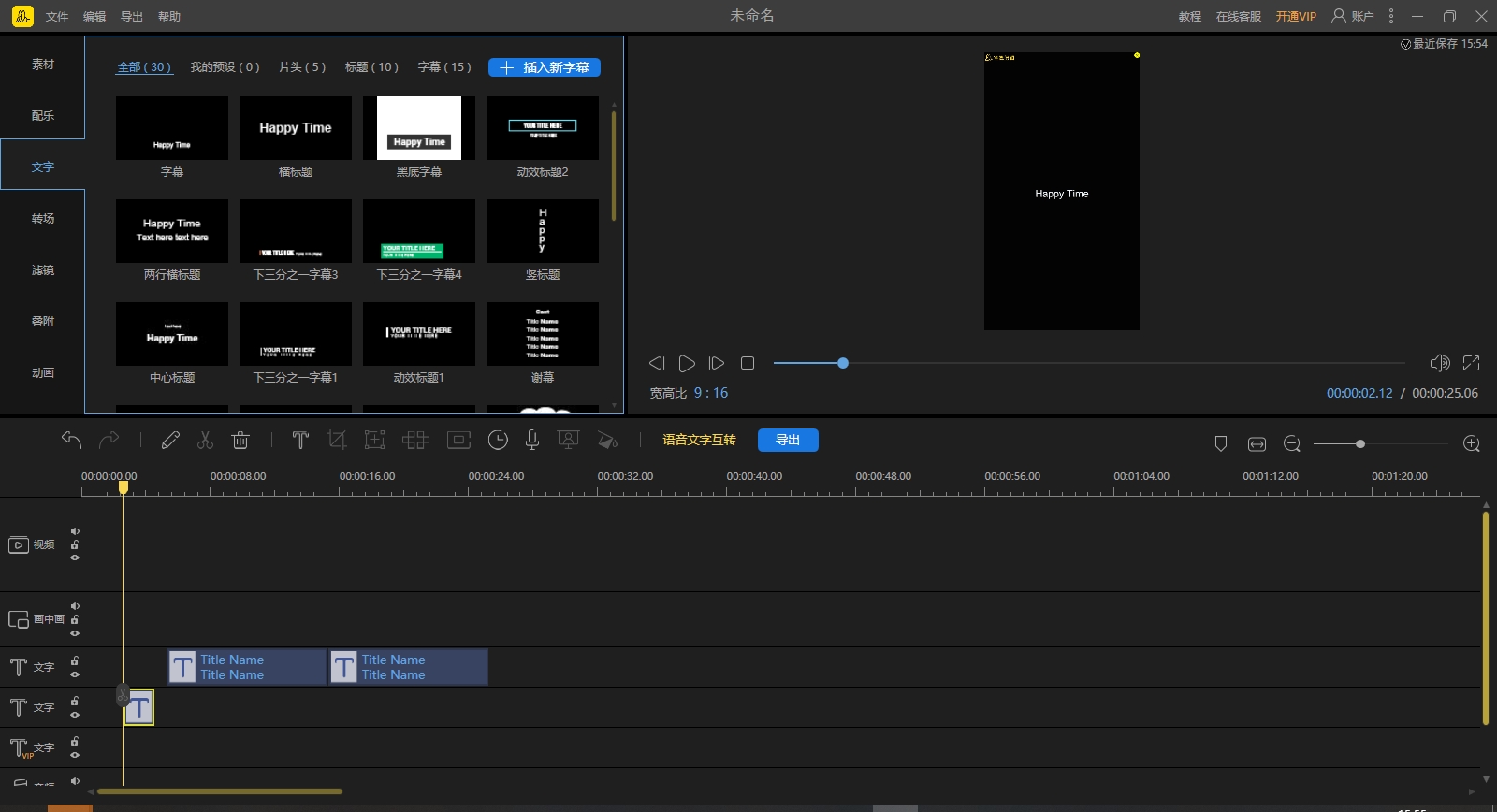Mute the 视频 track audio
Screen dimensions: 1497x812
point(75,531)
